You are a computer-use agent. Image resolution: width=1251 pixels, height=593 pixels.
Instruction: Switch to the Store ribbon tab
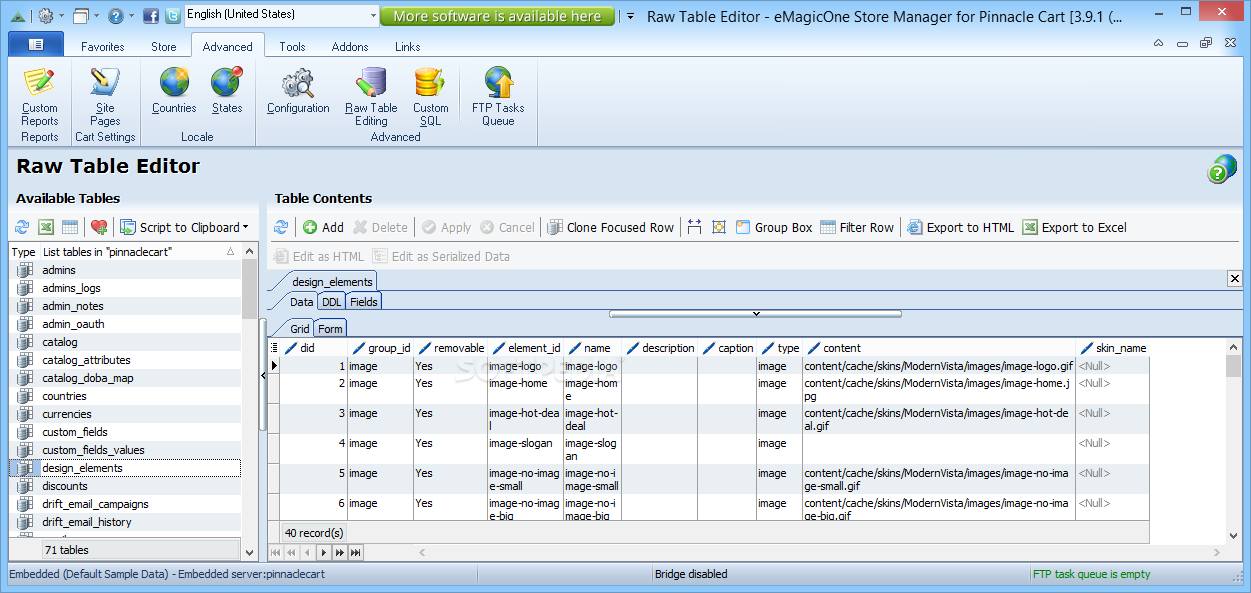[164, 46]
